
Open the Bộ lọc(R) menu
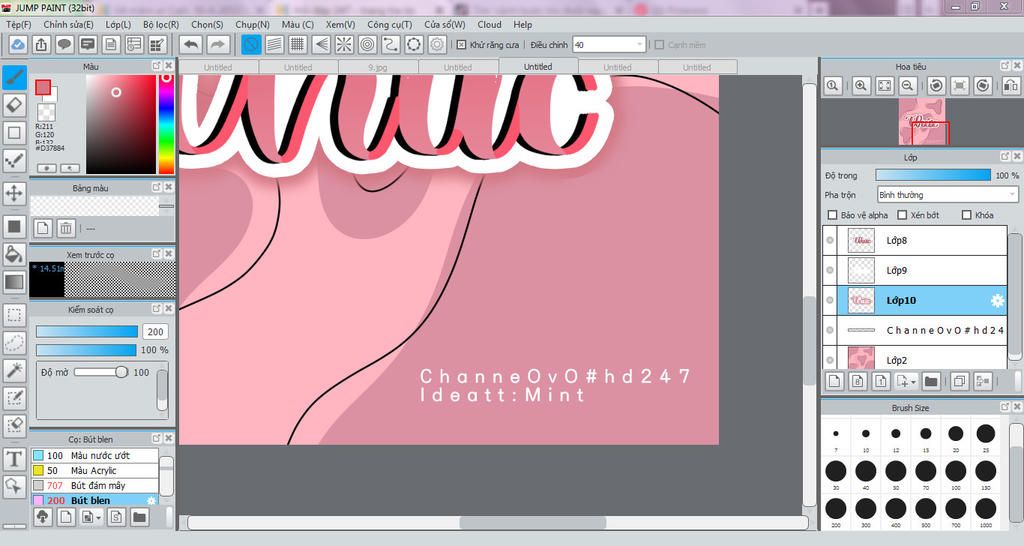click(x=161, y=24)
